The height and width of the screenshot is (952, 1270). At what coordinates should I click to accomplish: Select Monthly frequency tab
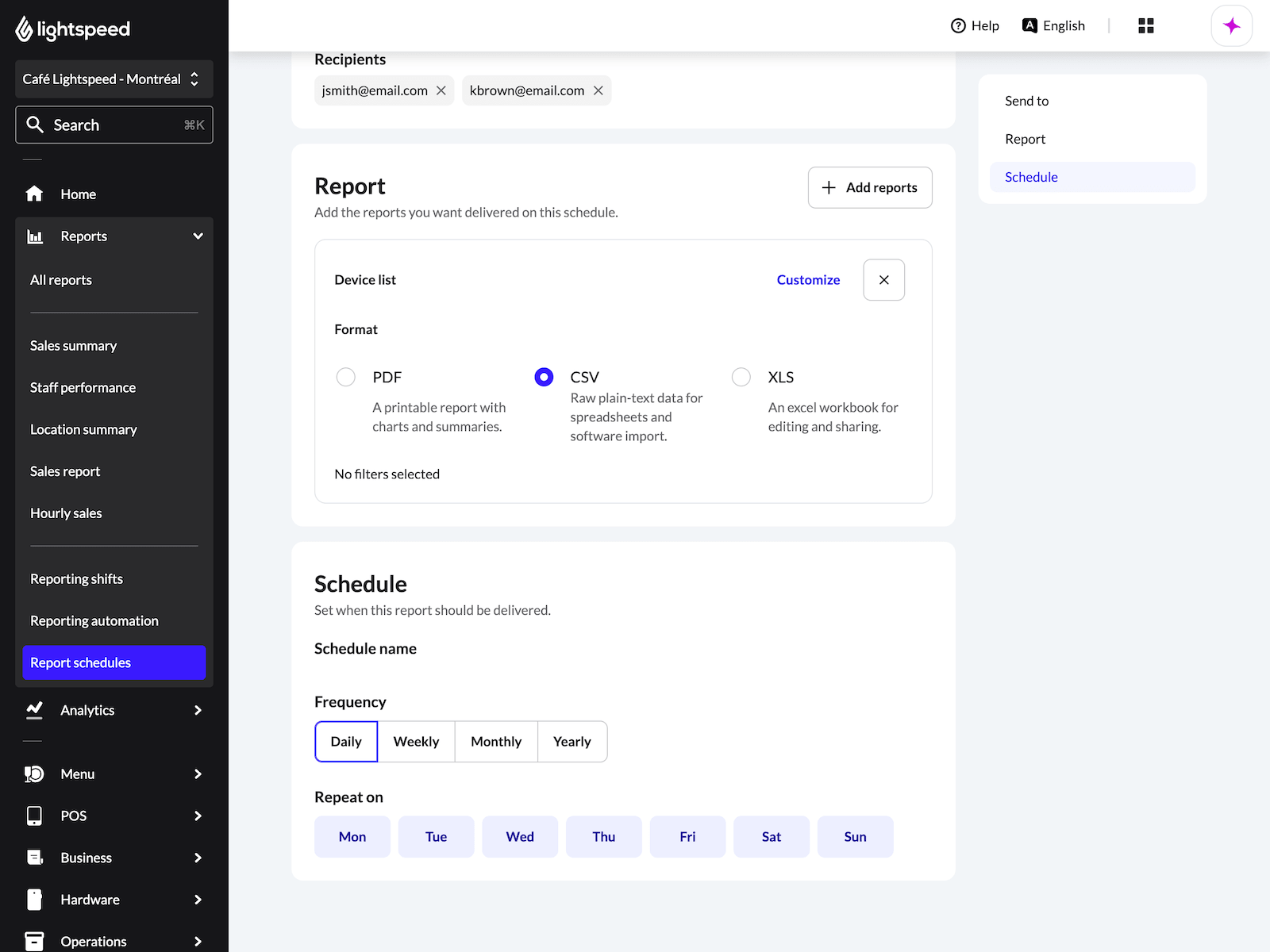click(x=496, y=742)
